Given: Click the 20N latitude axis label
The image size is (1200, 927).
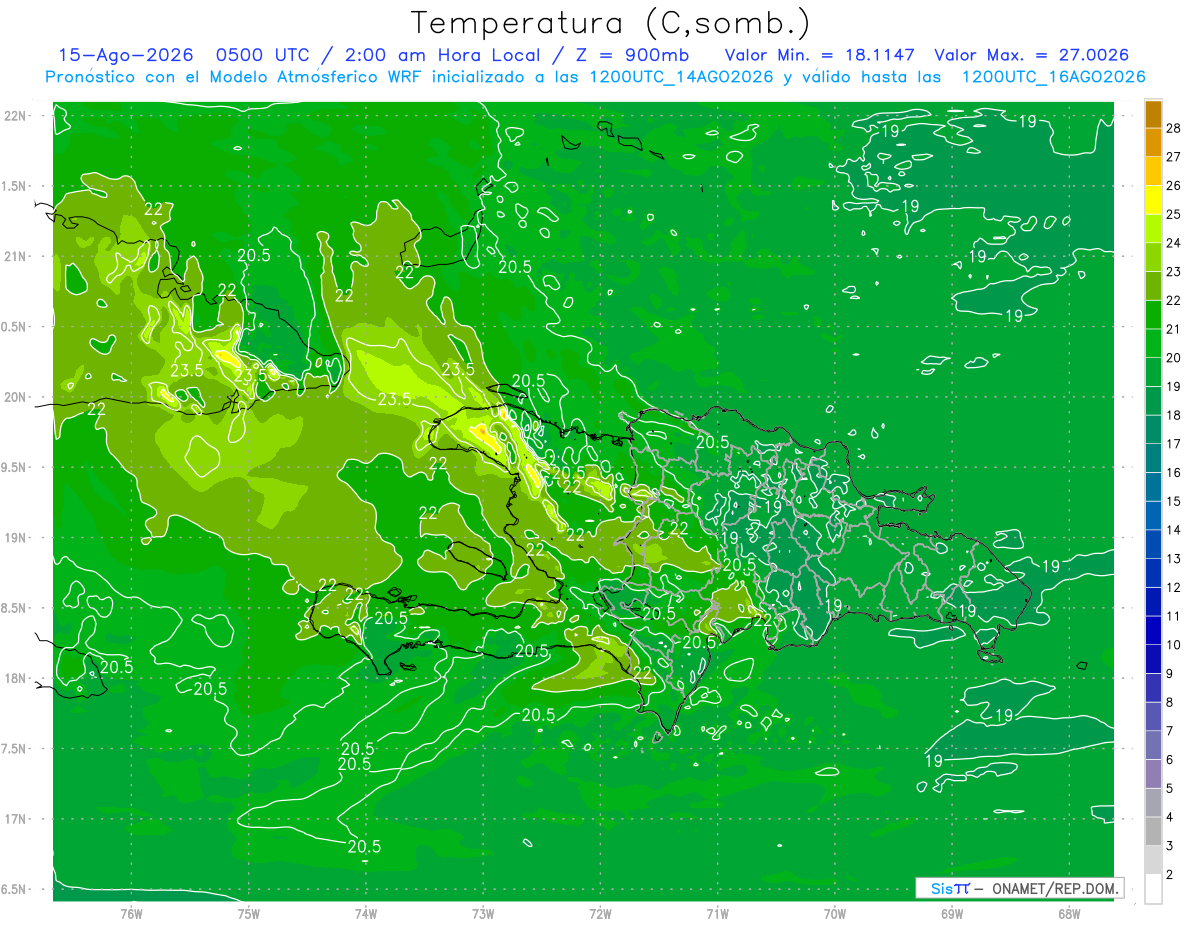Looking at the screenshot, I should coord(15,397).
